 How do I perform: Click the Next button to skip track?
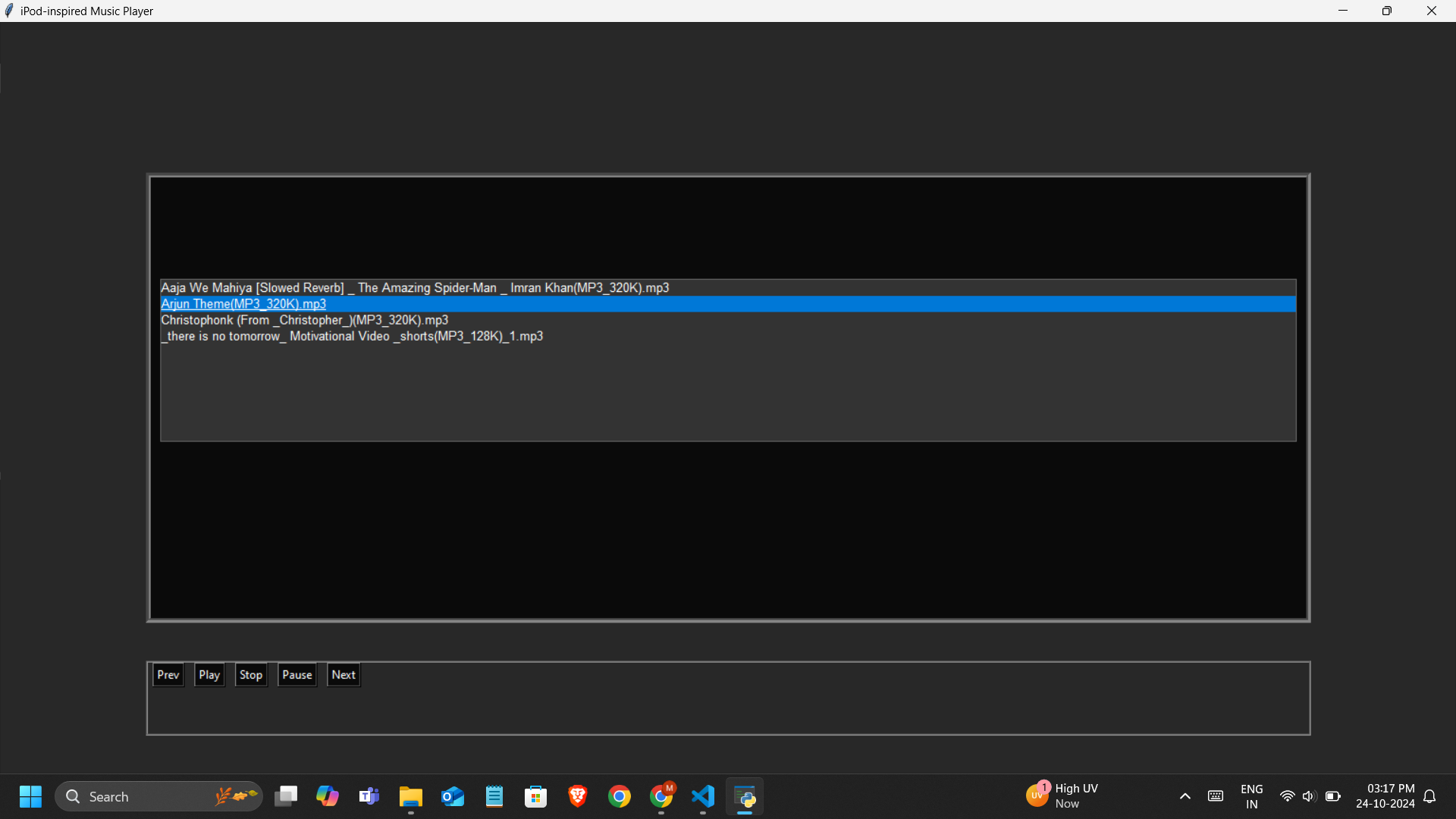point(342,674)
